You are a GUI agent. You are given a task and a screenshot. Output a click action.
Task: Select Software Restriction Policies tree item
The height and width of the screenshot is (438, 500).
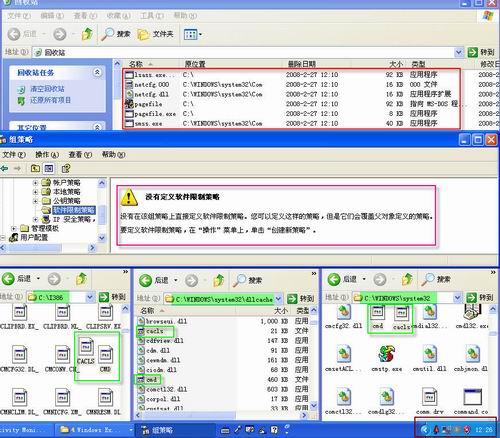pyautogui.click(x=73, y=210)
